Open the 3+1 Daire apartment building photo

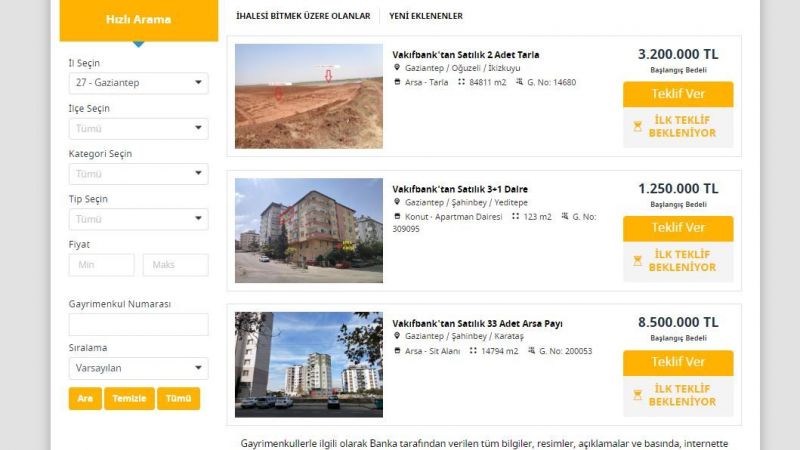coord(309,230)
